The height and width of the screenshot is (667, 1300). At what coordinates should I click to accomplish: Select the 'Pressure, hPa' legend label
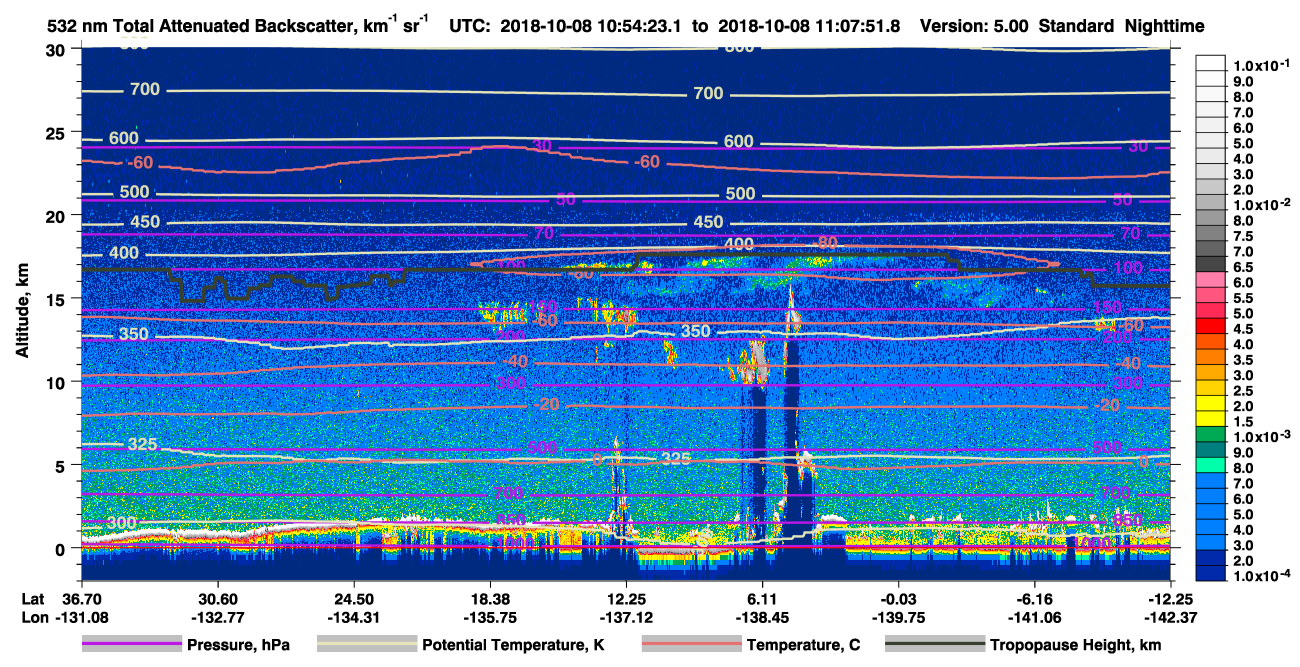click(x=238, y=645)
